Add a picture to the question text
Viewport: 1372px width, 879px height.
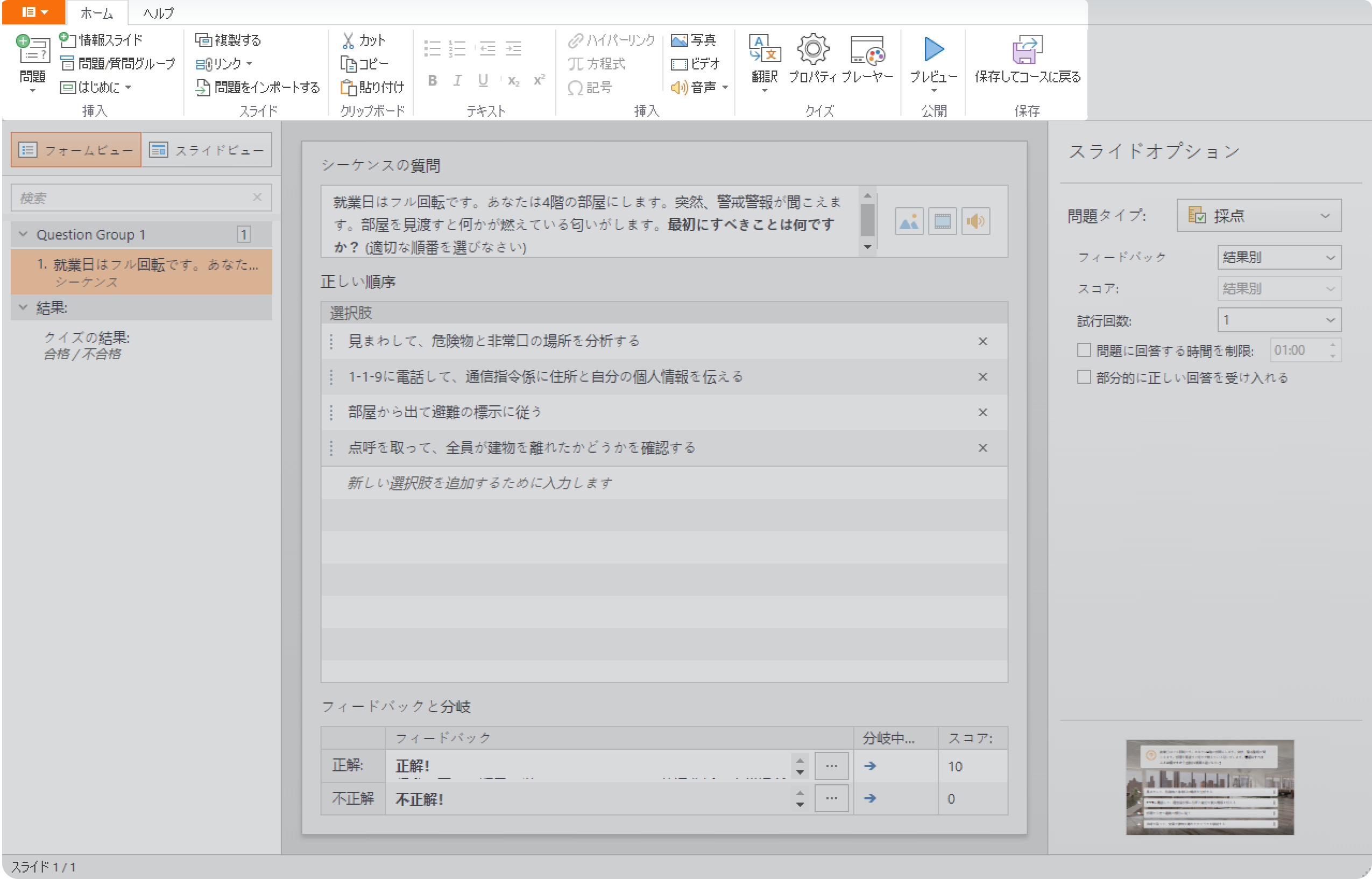click(909, 221)
